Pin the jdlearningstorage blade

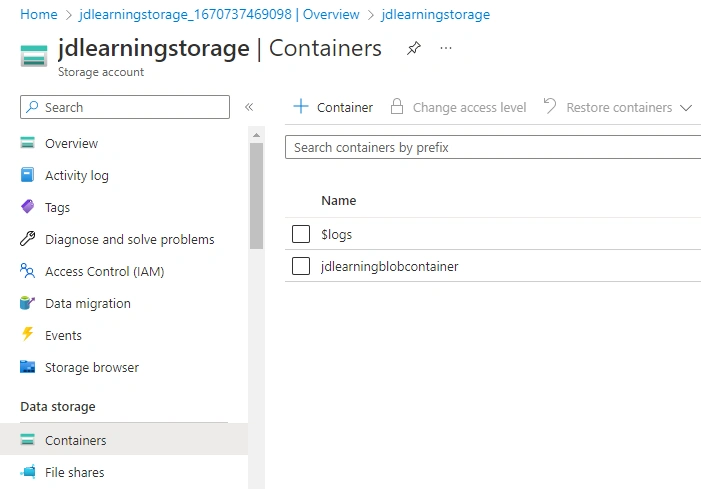(414, 48)
